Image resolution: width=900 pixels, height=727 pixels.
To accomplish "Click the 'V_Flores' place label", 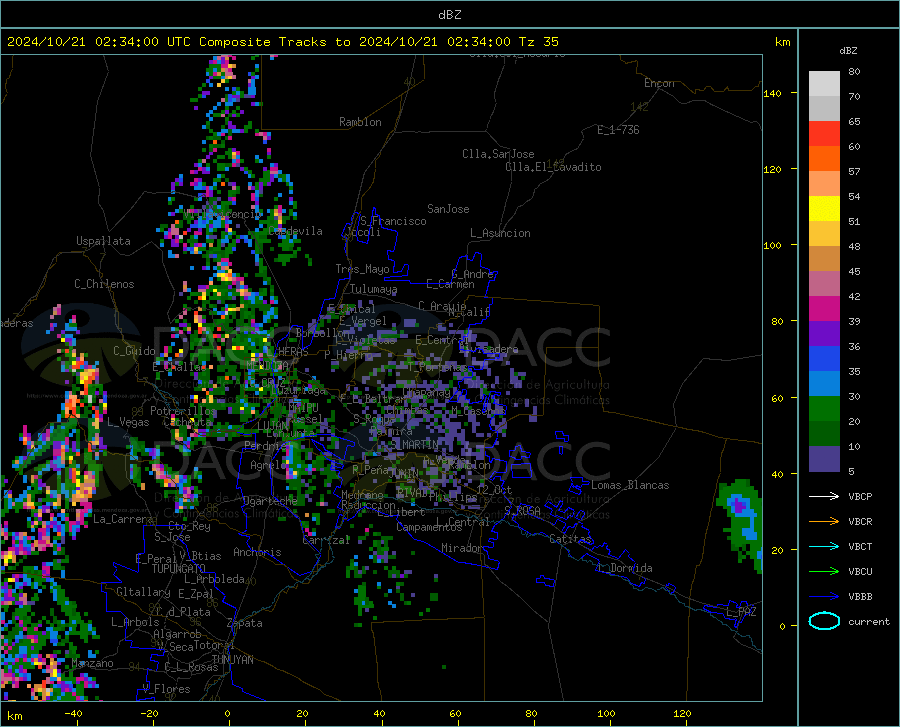I will tap(166, 689).
